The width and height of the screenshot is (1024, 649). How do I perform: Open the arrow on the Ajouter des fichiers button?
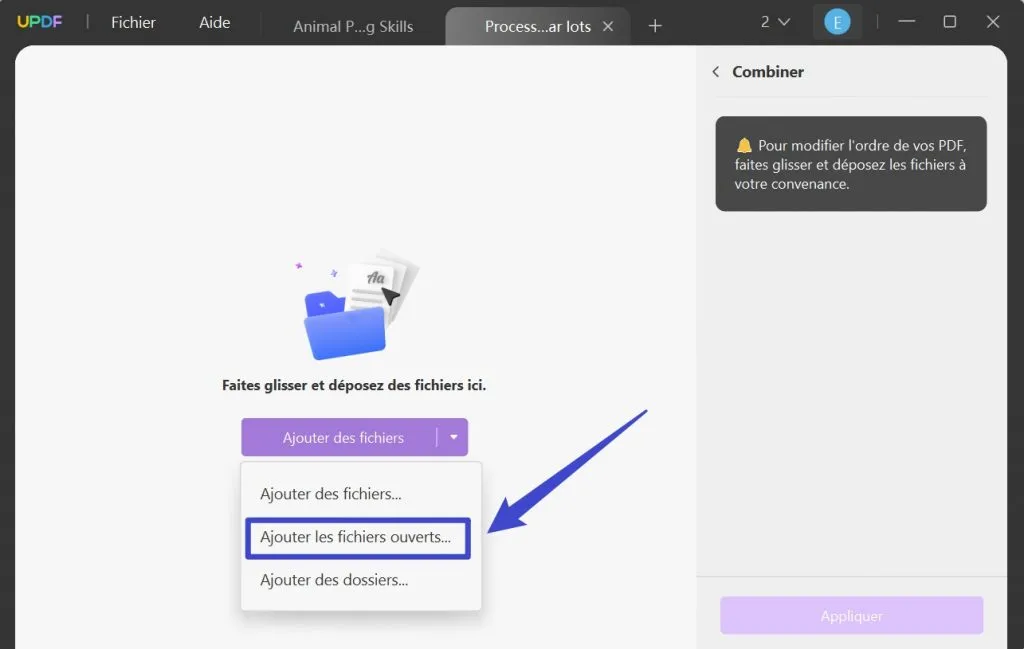click(454, 437)
